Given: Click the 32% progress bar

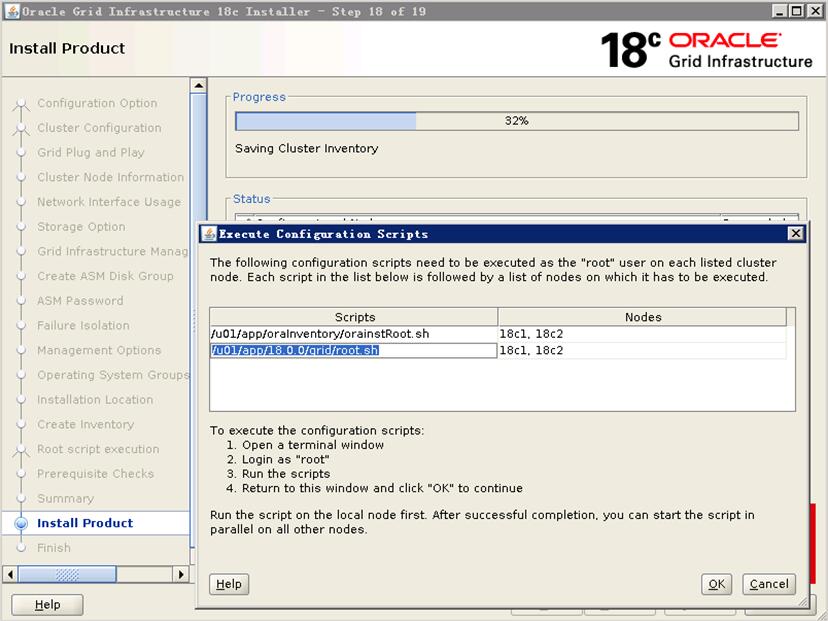Looking at the screenshot, I should [x=516, y=121].
